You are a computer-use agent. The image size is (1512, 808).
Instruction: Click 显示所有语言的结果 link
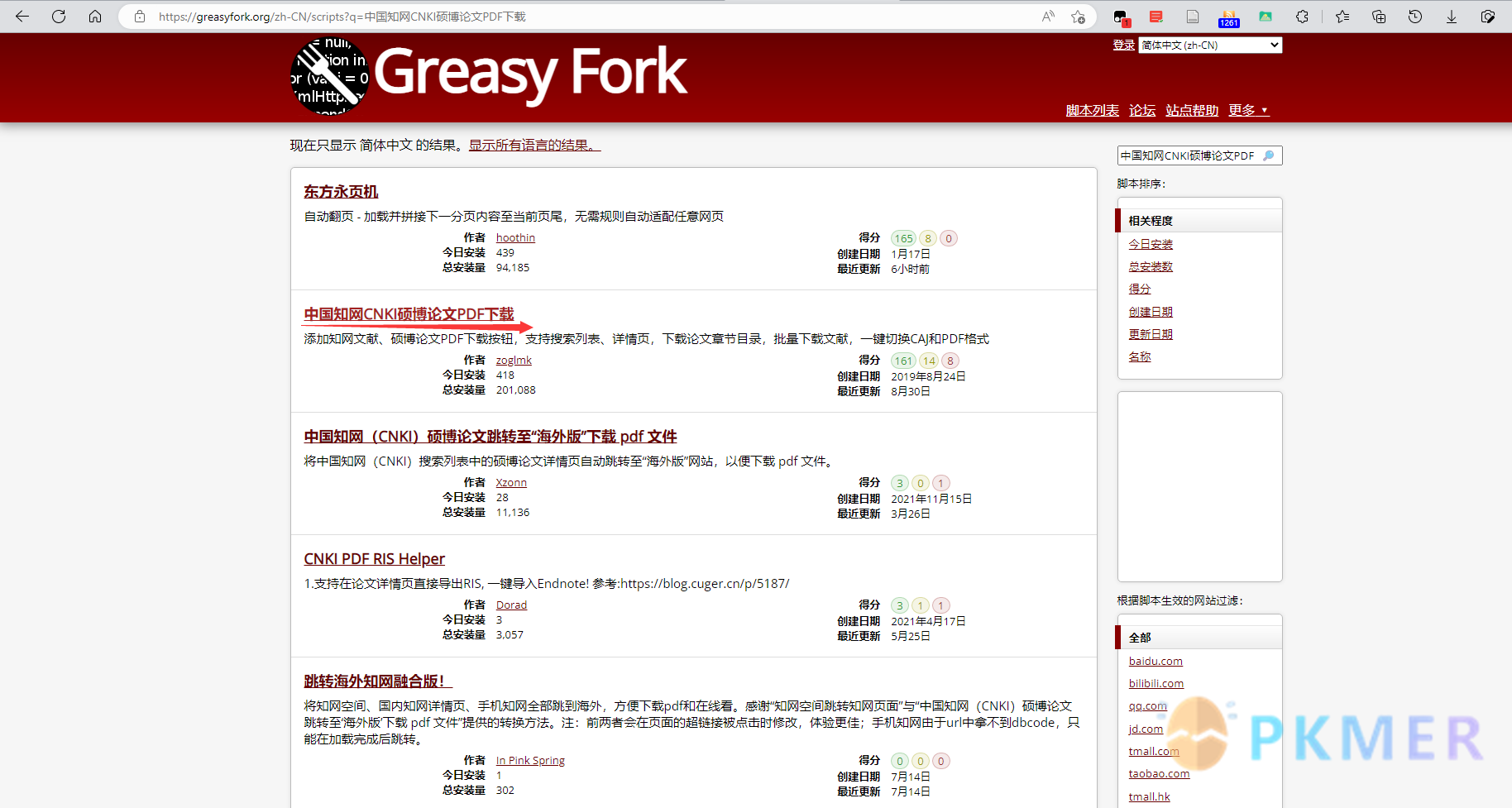click(x=534, y=146)
